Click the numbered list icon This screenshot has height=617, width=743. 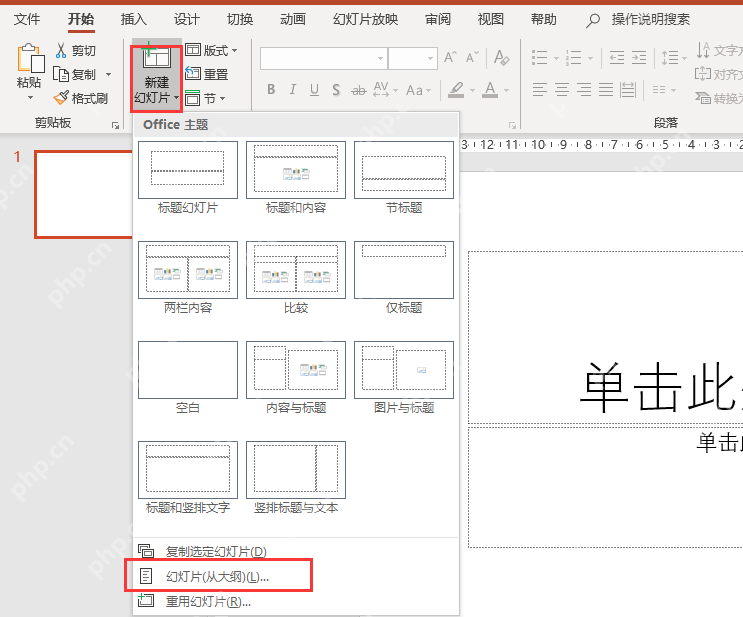573,58
